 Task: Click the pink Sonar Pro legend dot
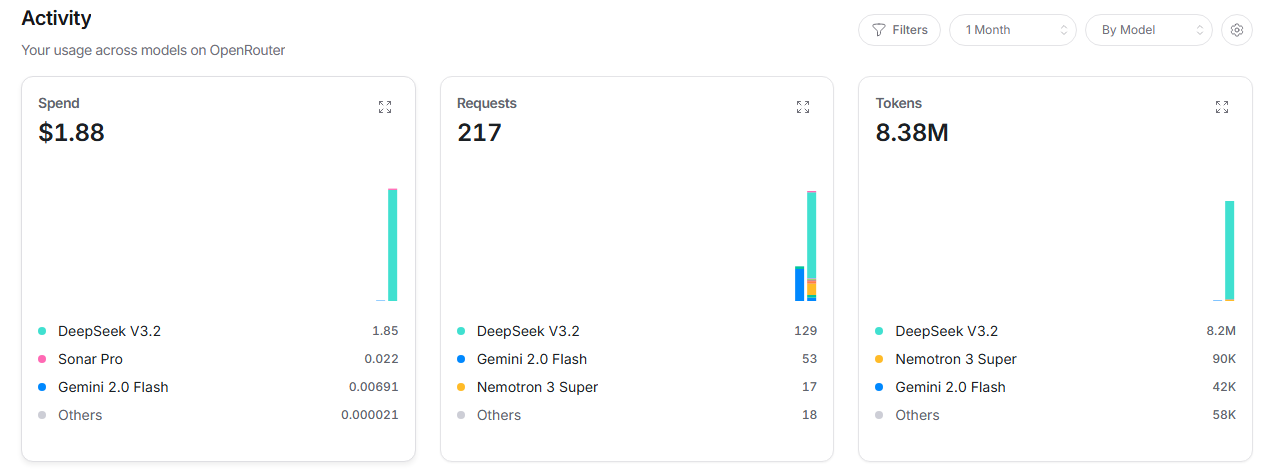pos(42,359)
